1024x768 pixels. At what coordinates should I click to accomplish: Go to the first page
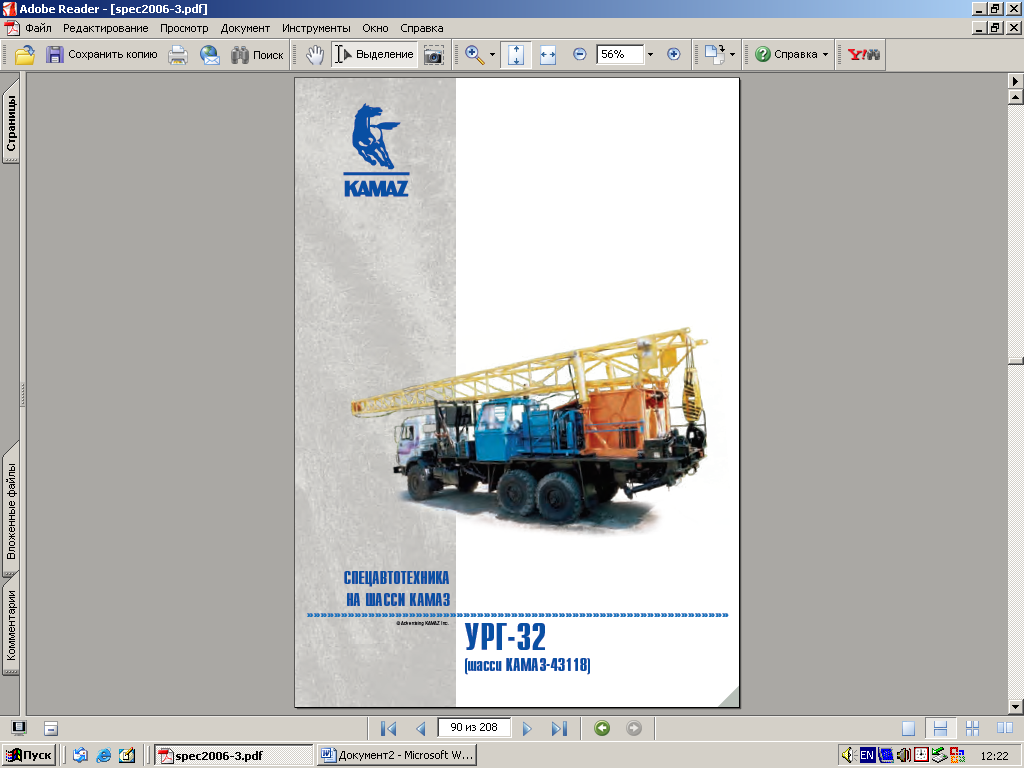[x=388, y=728]
